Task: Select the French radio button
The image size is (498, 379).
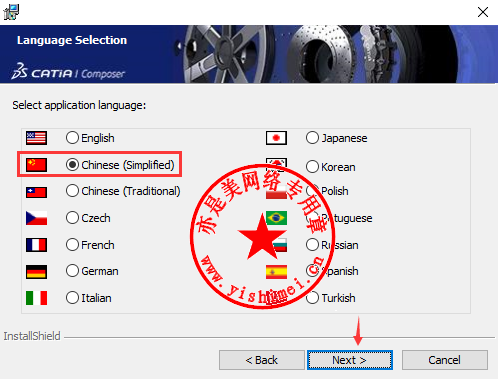Action: click(72, 245)
